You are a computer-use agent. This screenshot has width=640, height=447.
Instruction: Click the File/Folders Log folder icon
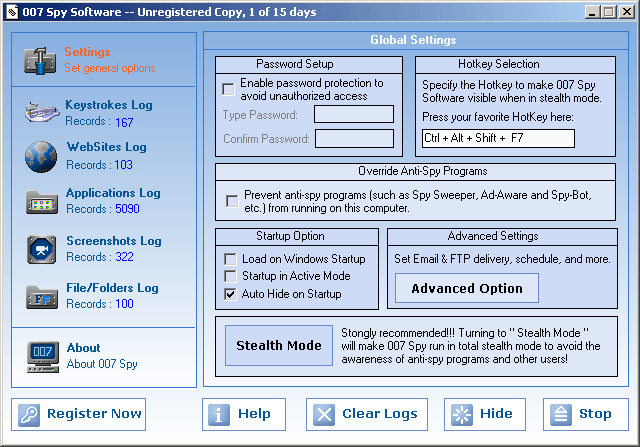tap(42, 297)
